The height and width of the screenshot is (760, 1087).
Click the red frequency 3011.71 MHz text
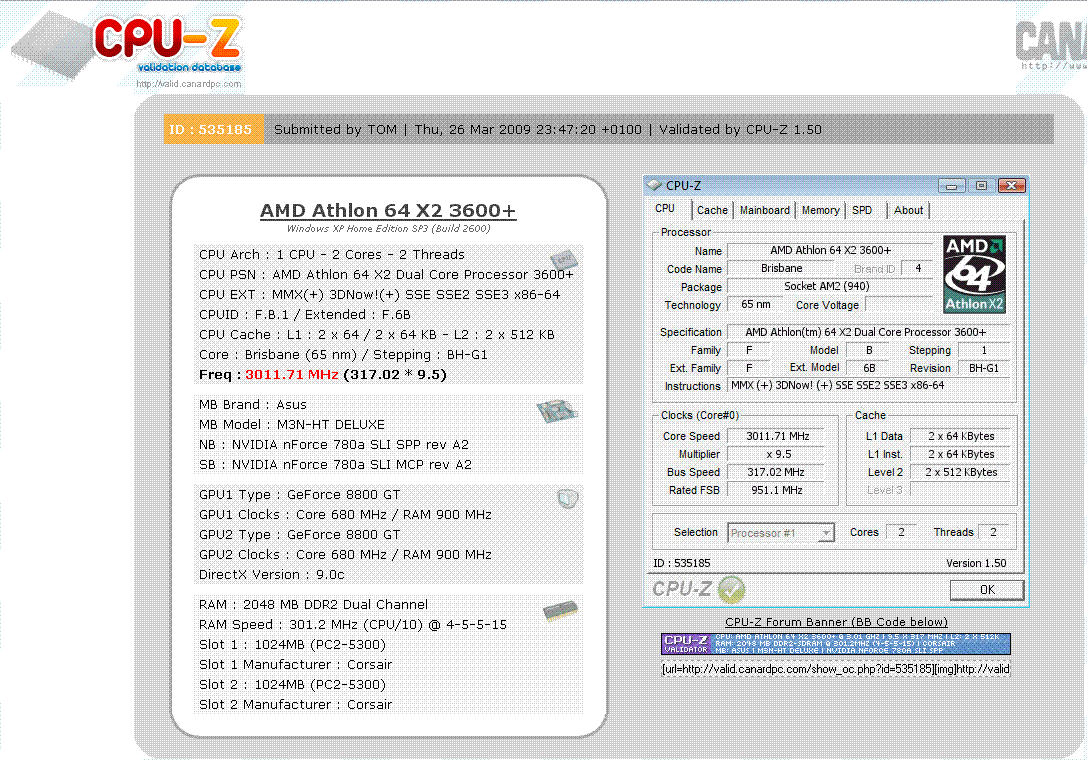pyautogui.click(x=292, y=374)
